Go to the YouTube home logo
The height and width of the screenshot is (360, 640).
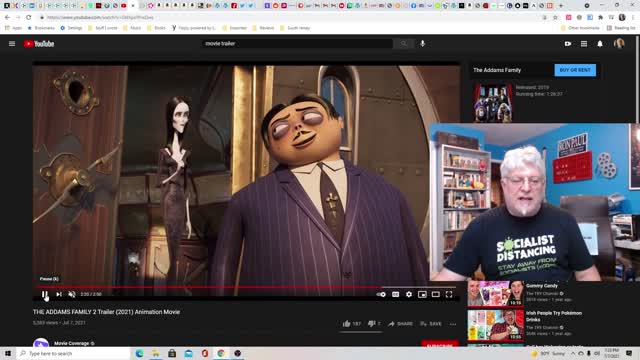[39, 44]
